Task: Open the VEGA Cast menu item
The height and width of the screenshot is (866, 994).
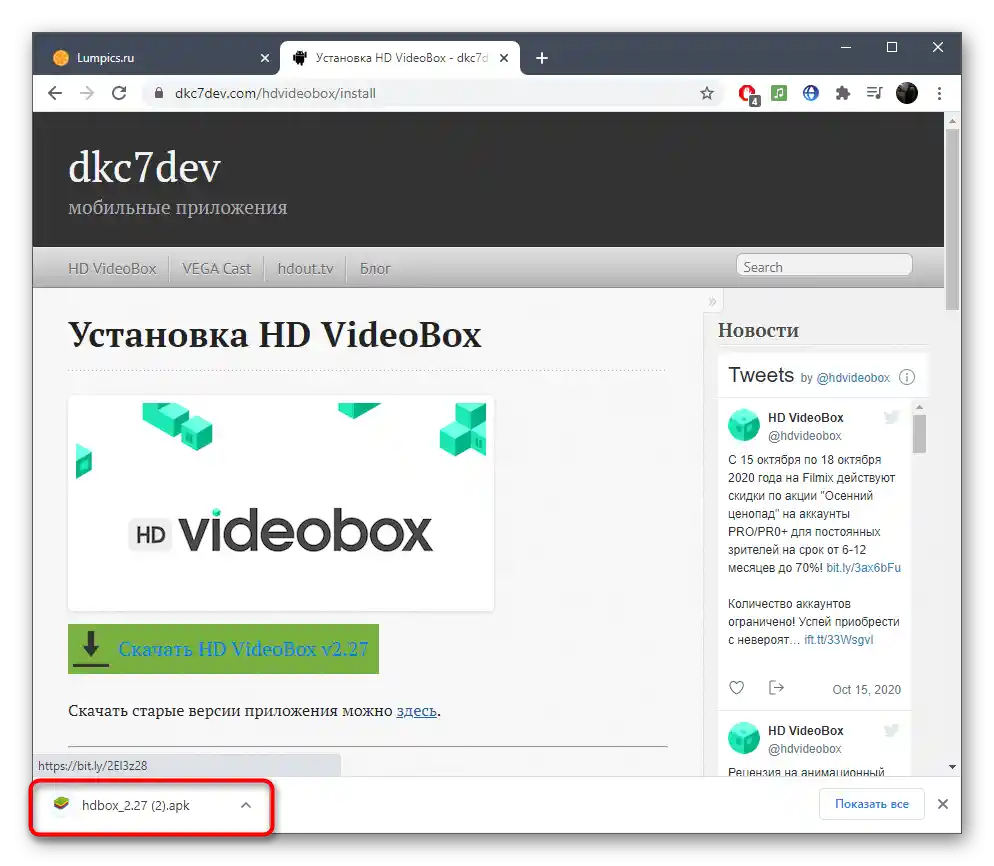Action: point(217,269)
